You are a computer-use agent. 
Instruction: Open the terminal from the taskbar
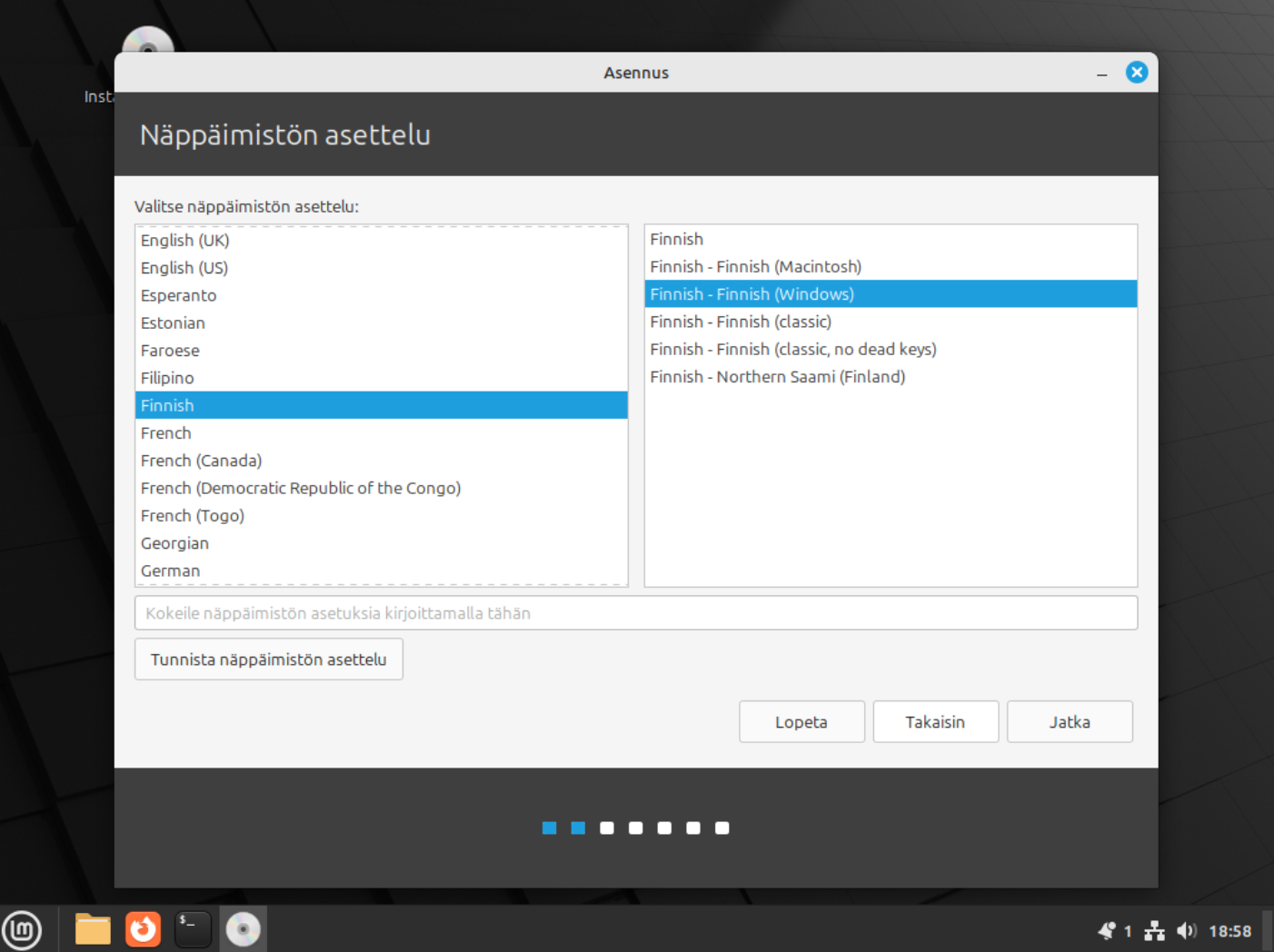[x=193, y=929]
